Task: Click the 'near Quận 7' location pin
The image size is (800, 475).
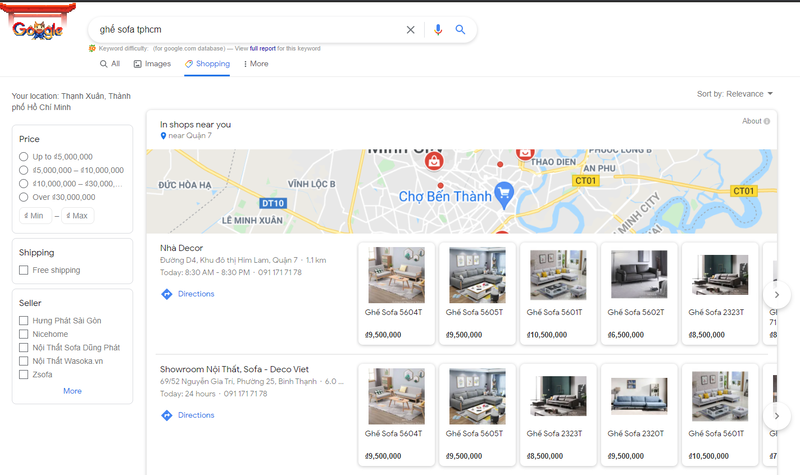Action: tap(163, 136)
